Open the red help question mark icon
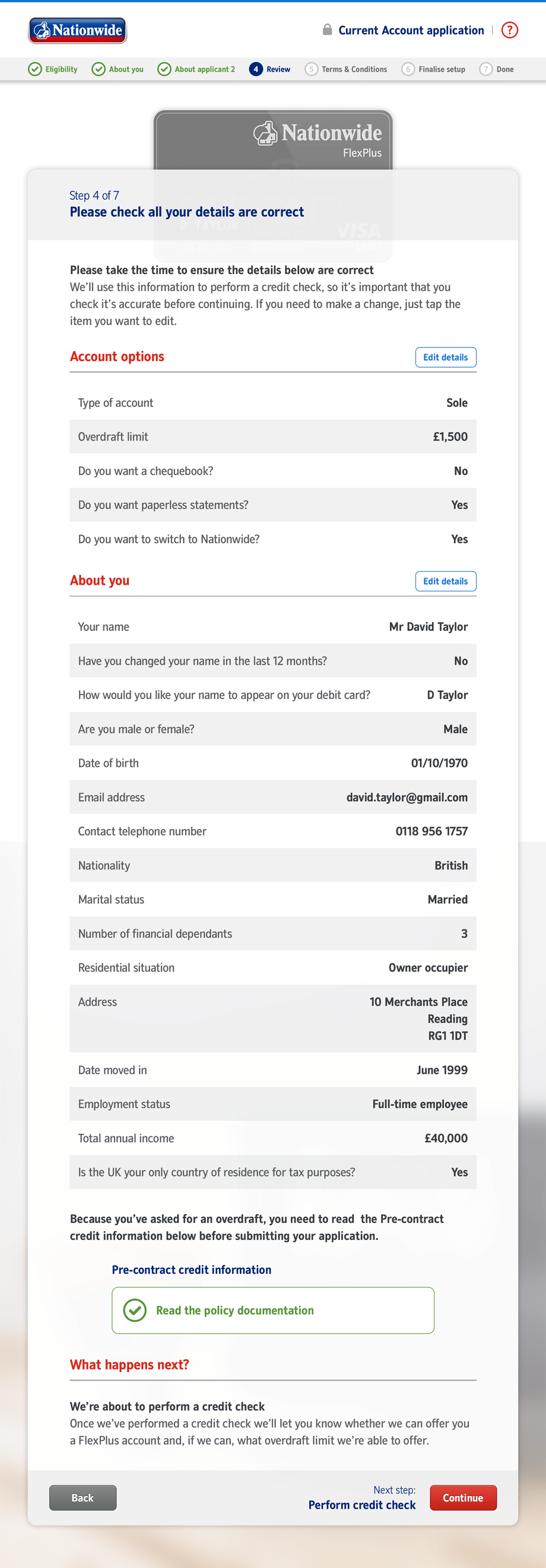Image resolution: width=546 pixels, height=1568 pixels. [x=509, y=30]
